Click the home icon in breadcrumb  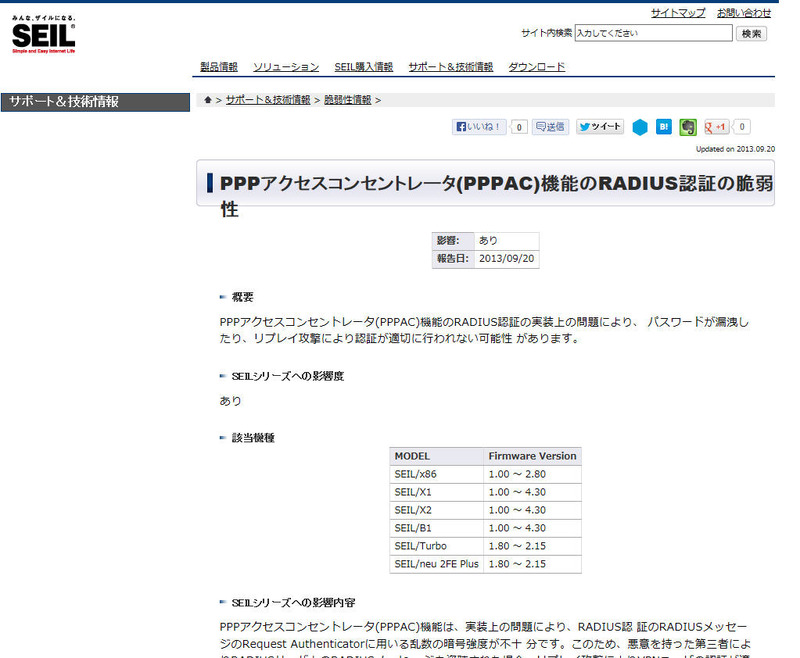pyautogui.click(x=207, y=100)
